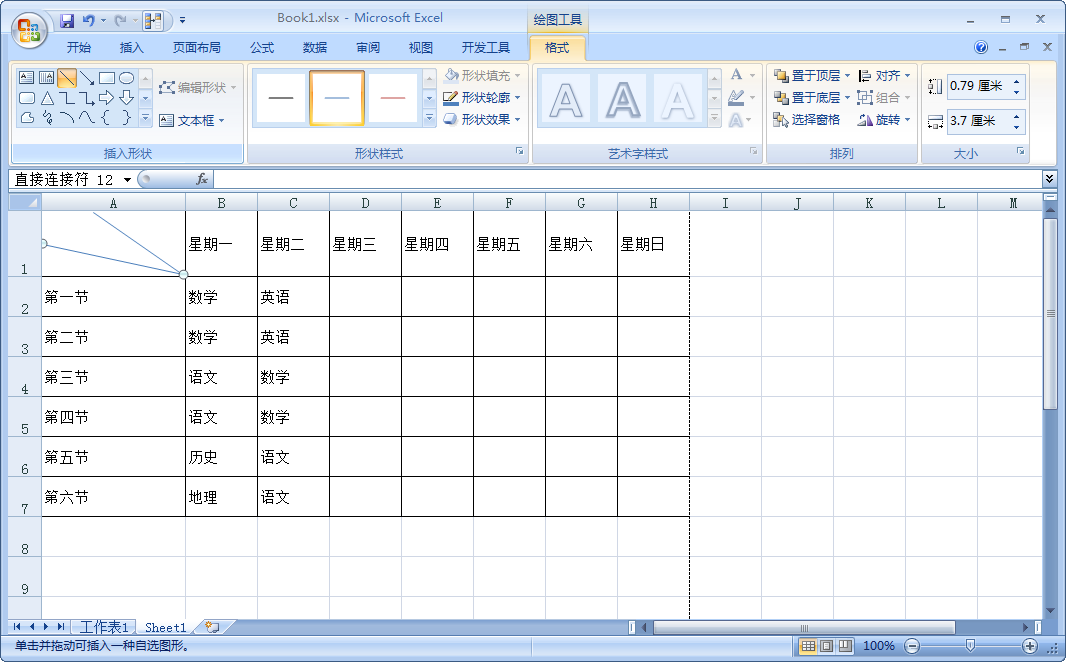Open the 置于顶层 dropdown arrow
The height and width of the screenshot is (662, 1066).
coord(847,75)
